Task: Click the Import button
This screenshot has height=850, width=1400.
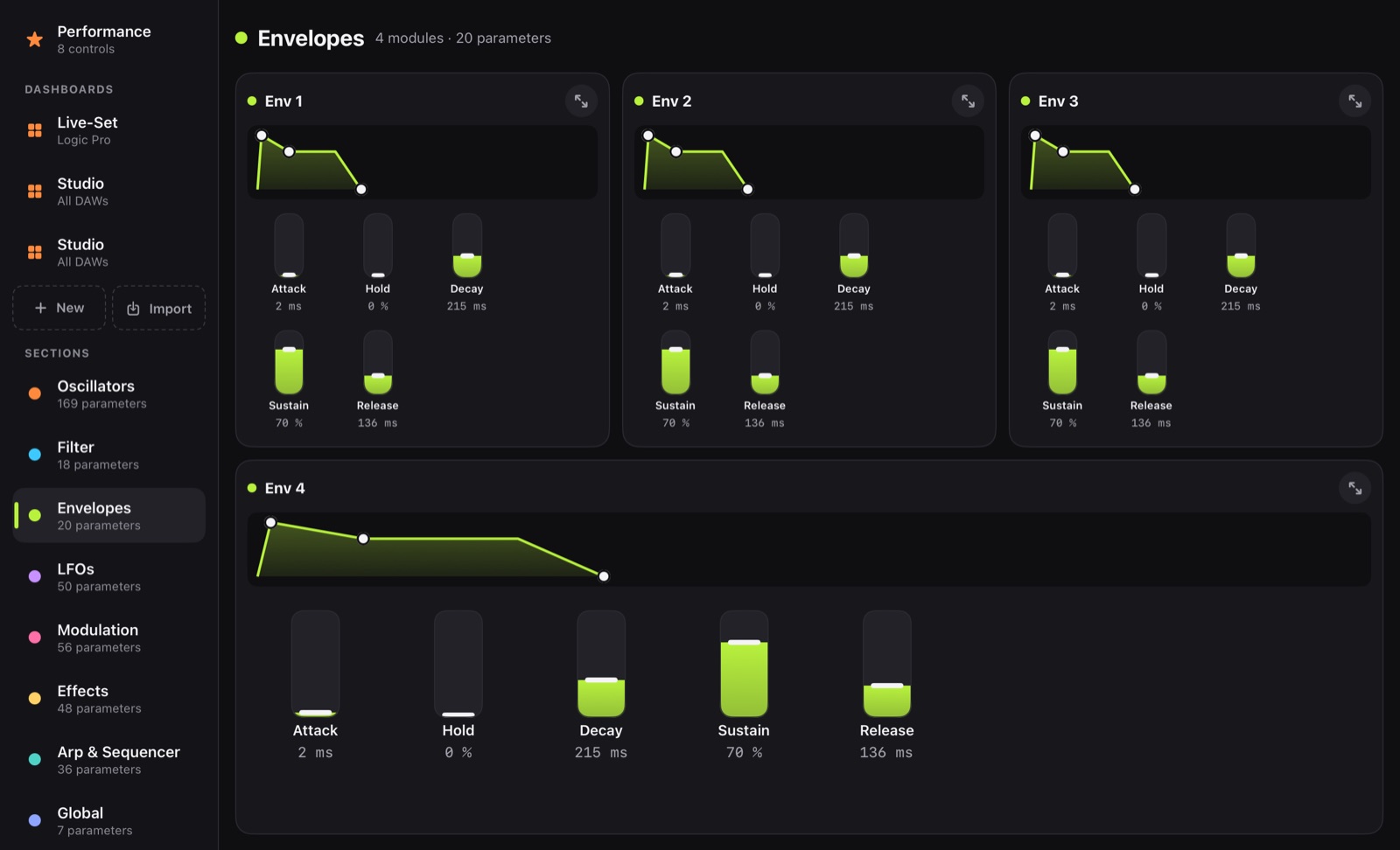Action: [159, 308]
